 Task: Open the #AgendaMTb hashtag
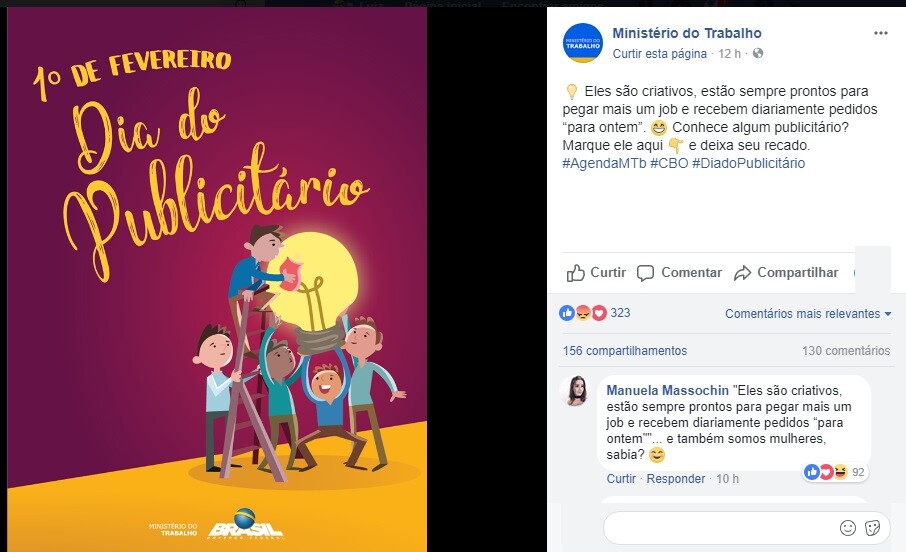coord(604,164)
